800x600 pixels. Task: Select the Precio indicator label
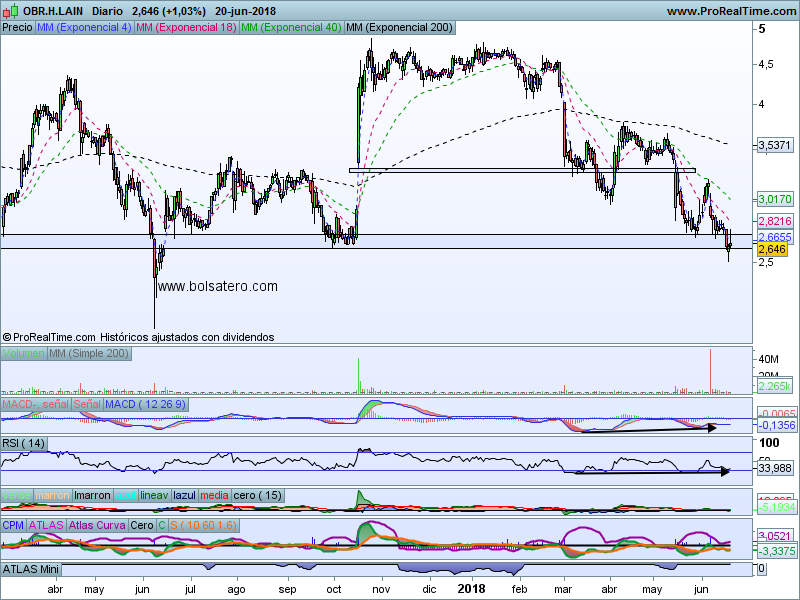point(17,28)
